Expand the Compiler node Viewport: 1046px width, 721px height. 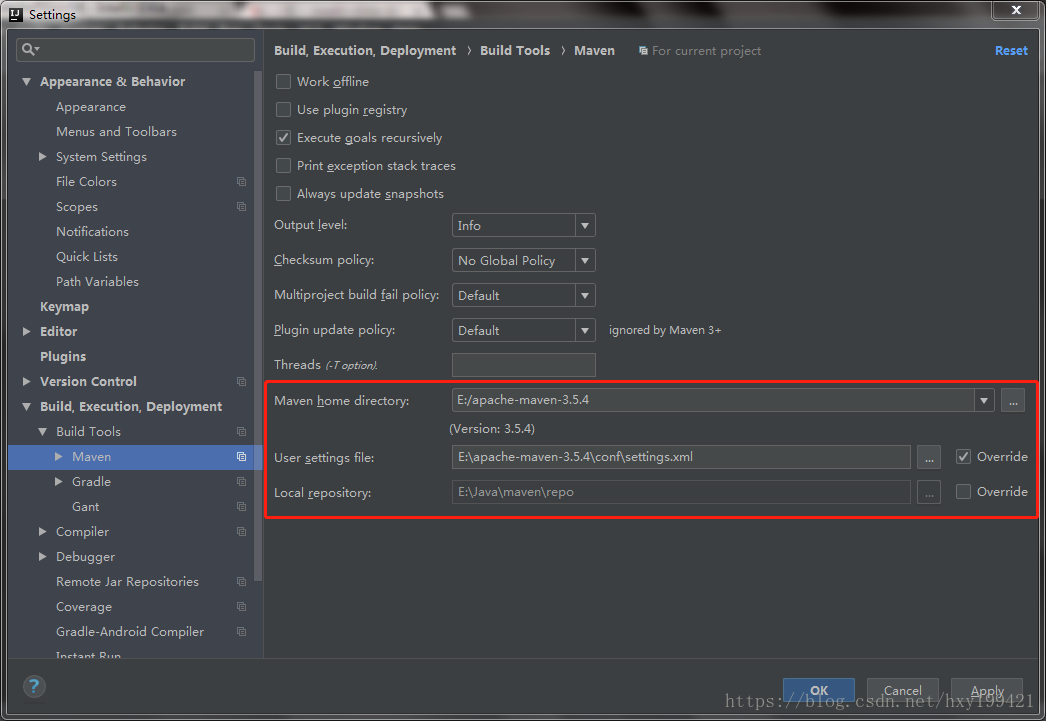(43, 532)
